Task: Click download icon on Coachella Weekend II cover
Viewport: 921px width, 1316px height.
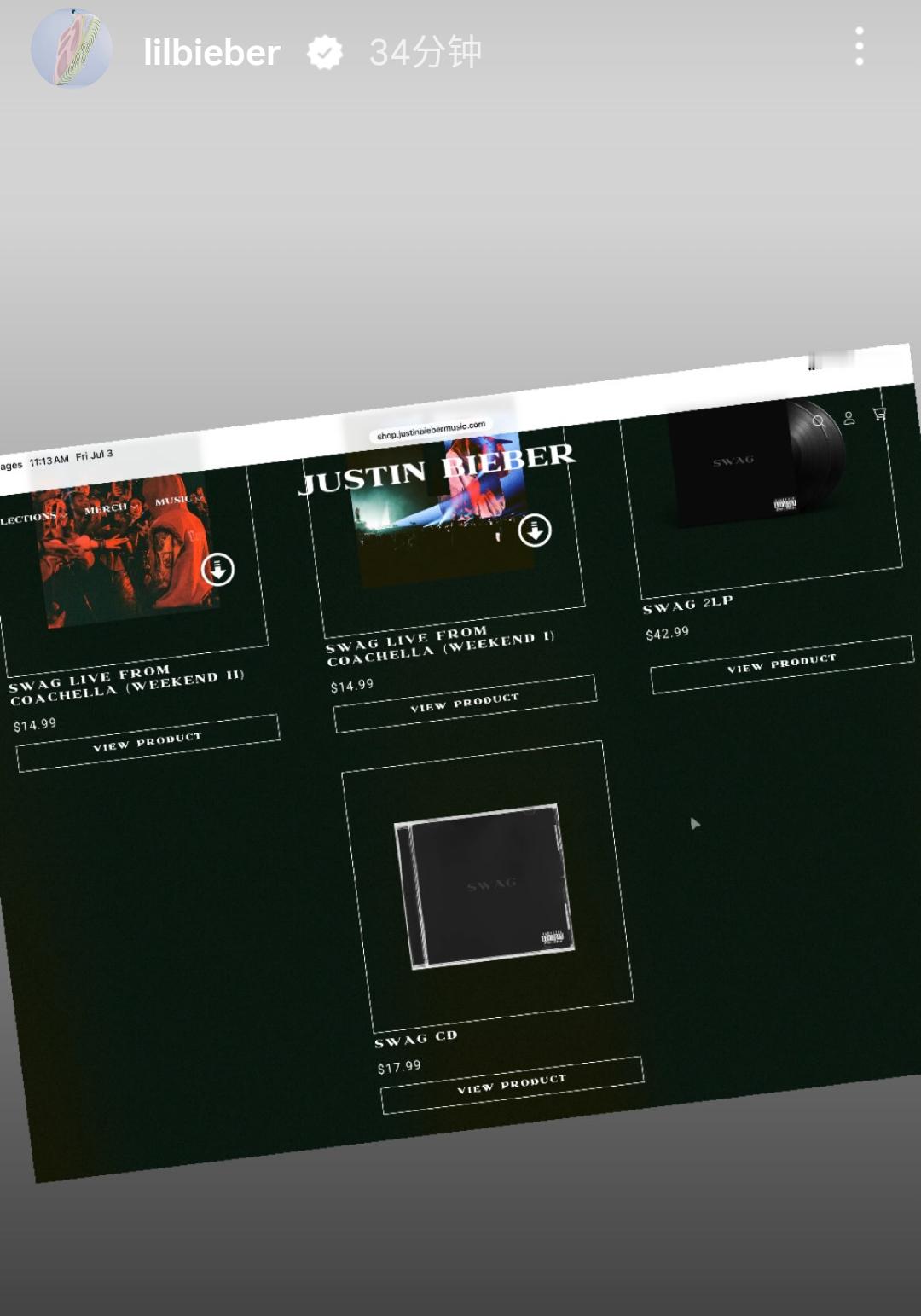Action: point(218,569)
